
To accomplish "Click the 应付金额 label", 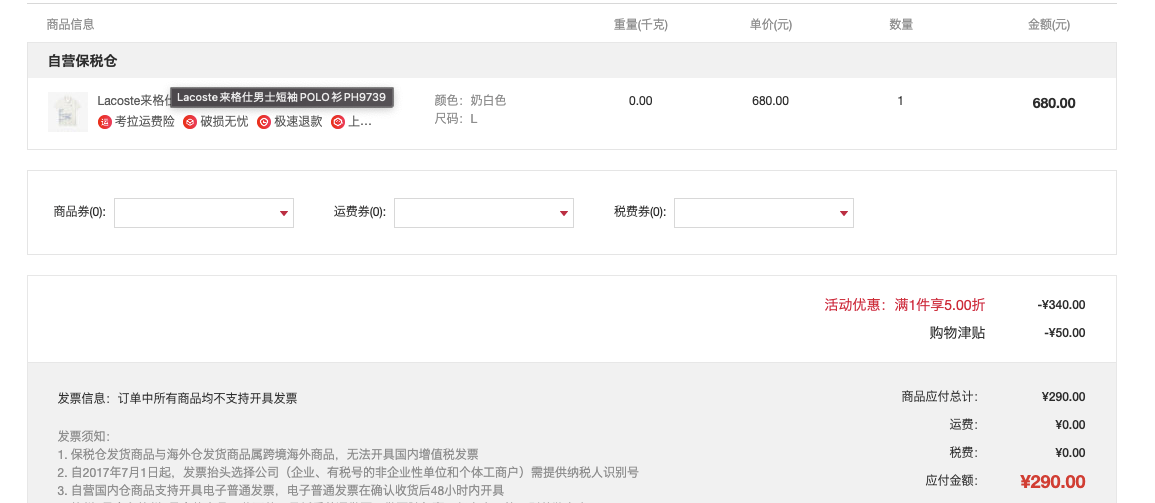I will (952, 480).
